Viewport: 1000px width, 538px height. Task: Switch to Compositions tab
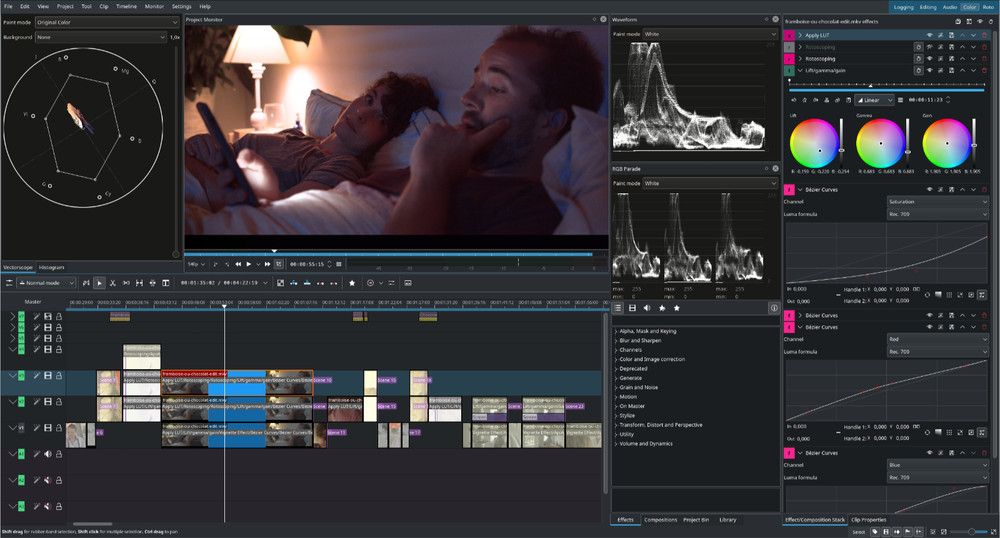[x=660, y=520]
